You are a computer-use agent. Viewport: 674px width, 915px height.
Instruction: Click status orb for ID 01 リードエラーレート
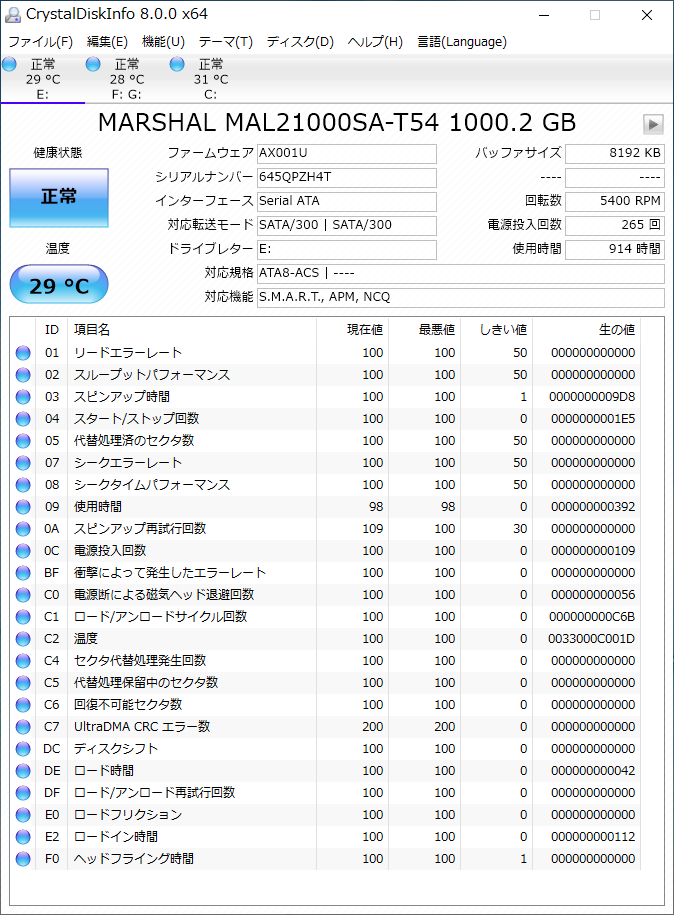[23, 353]
